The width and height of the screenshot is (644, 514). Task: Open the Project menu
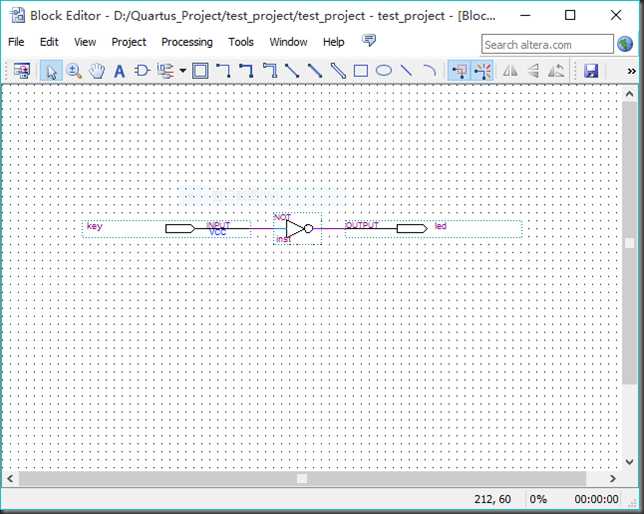coord(129,42)
